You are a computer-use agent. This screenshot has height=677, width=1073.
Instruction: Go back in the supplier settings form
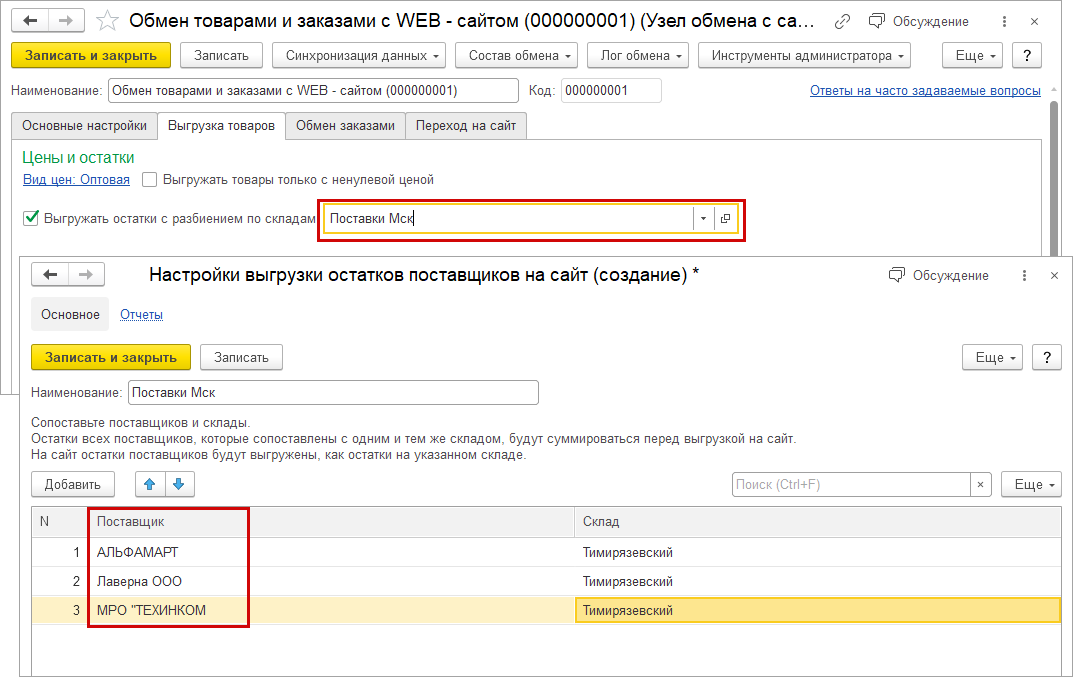(x=50, y=274)
